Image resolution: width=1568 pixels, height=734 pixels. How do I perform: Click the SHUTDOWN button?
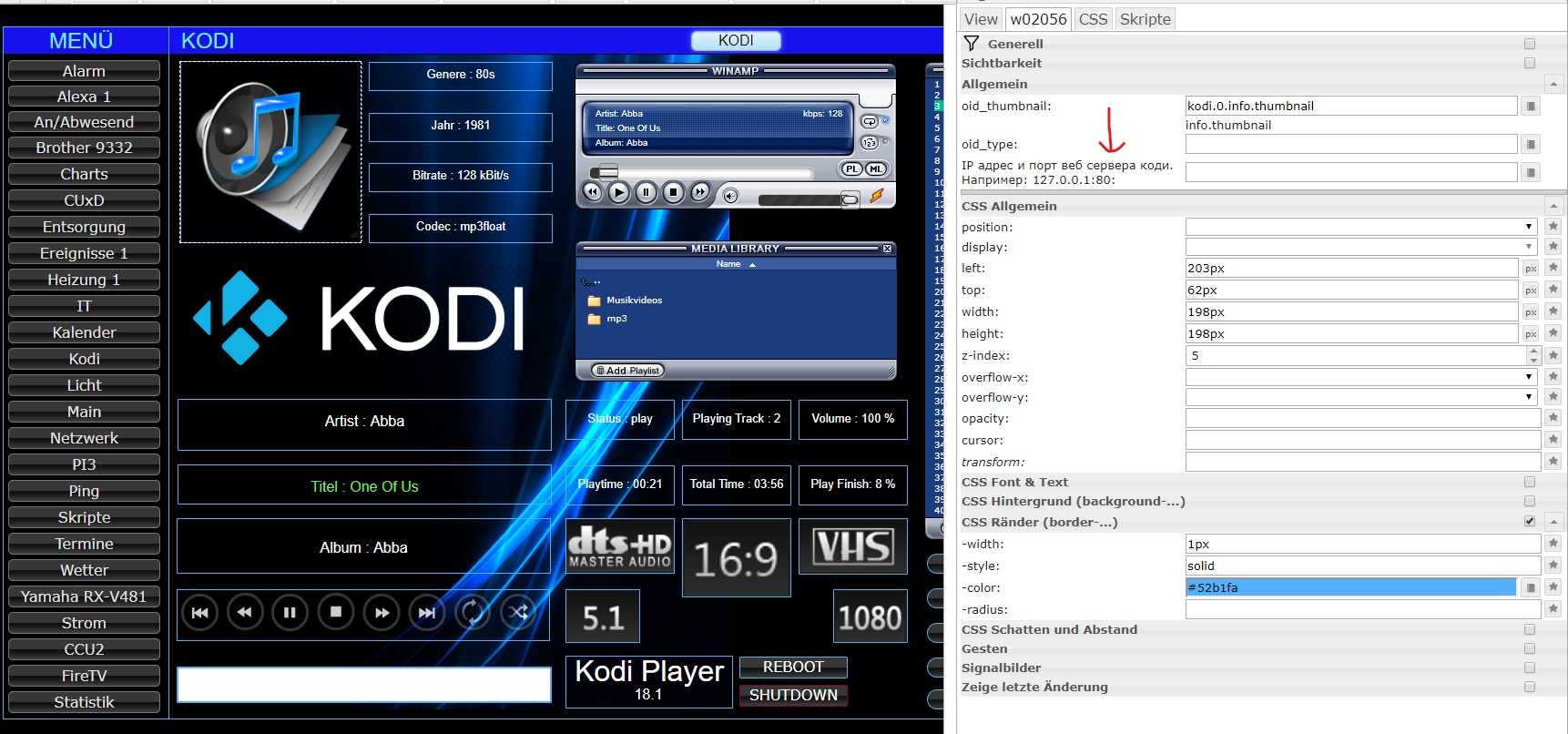coord(793,696)
